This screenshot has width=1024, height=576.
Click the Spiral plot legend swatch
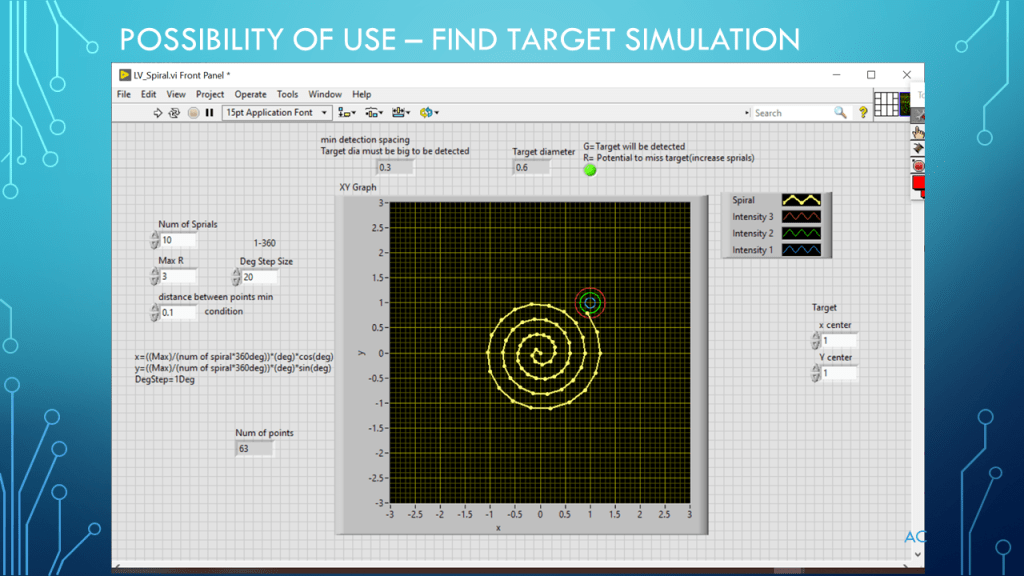coord(800,200)
